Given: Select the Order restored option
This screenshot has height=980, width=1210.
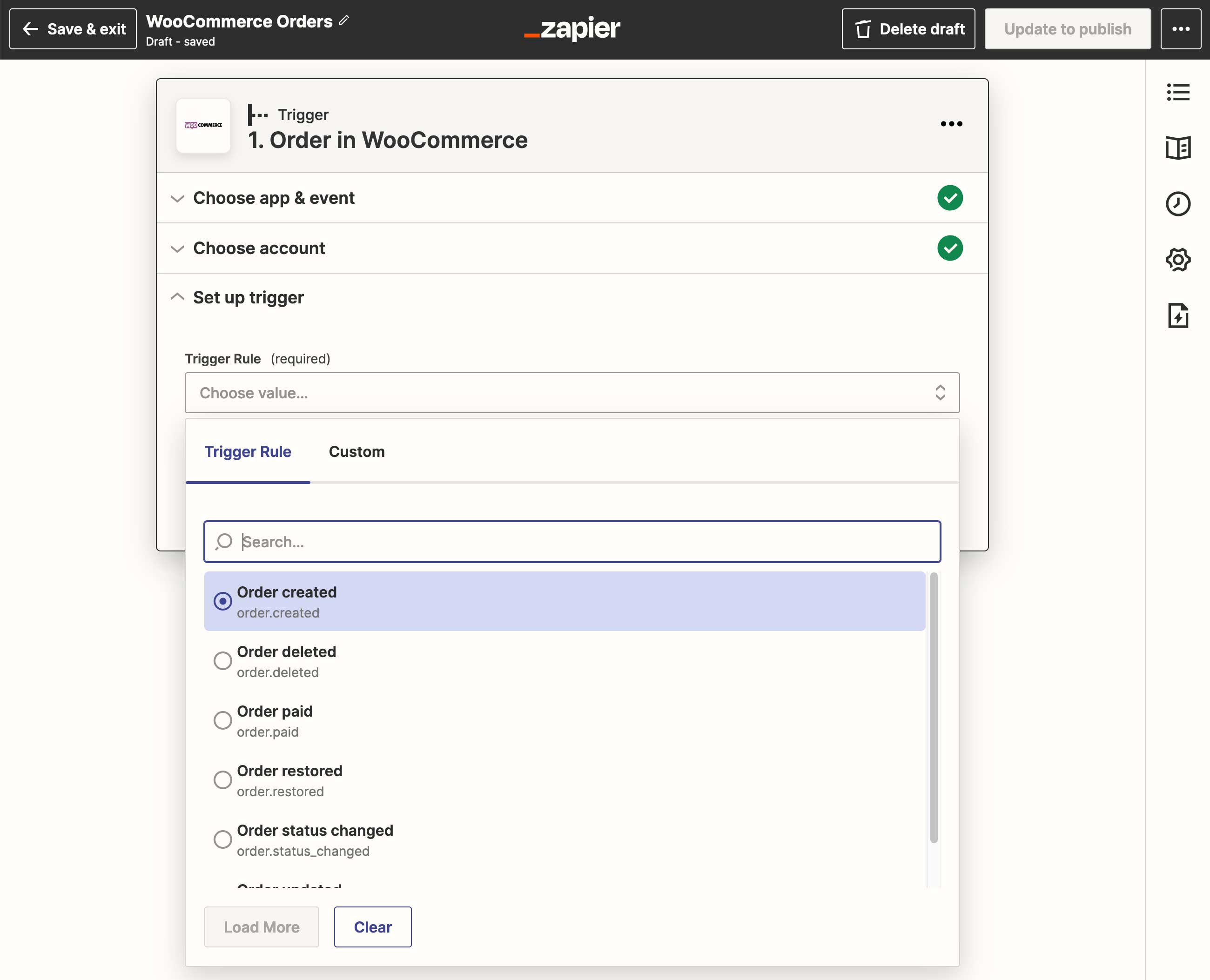Looking at the screenshot, I should 223,779.
